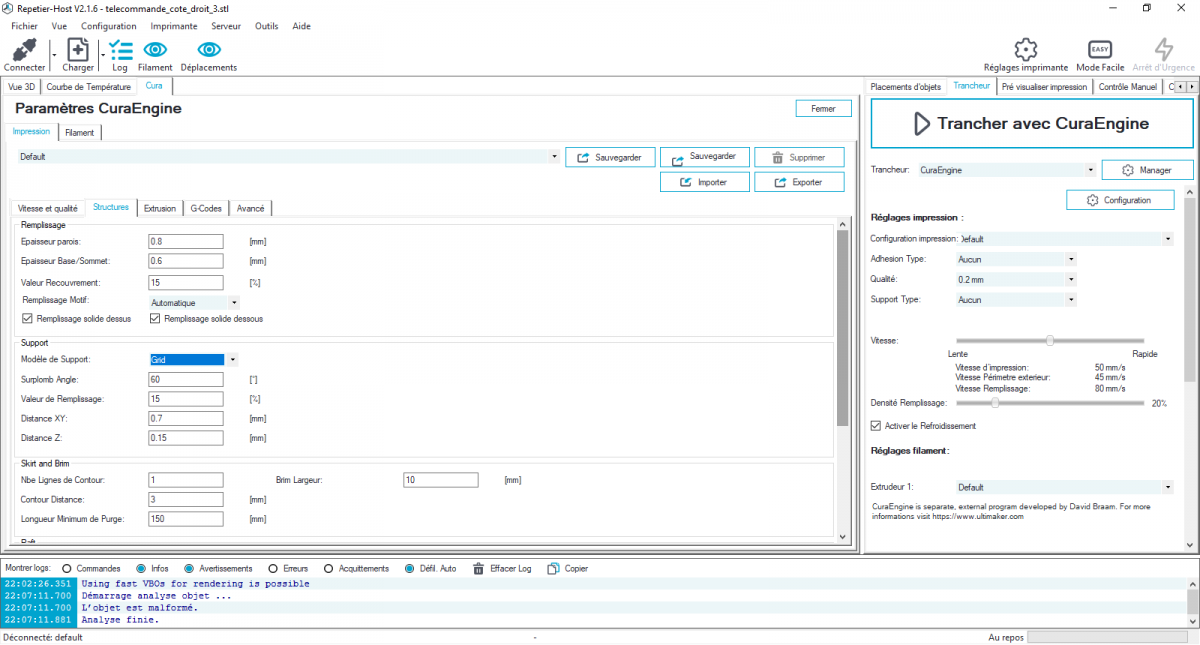This screenshot has height=645, width=1200.
Task: Open Placements d'objets tab
Action: [x=906, y=87]
